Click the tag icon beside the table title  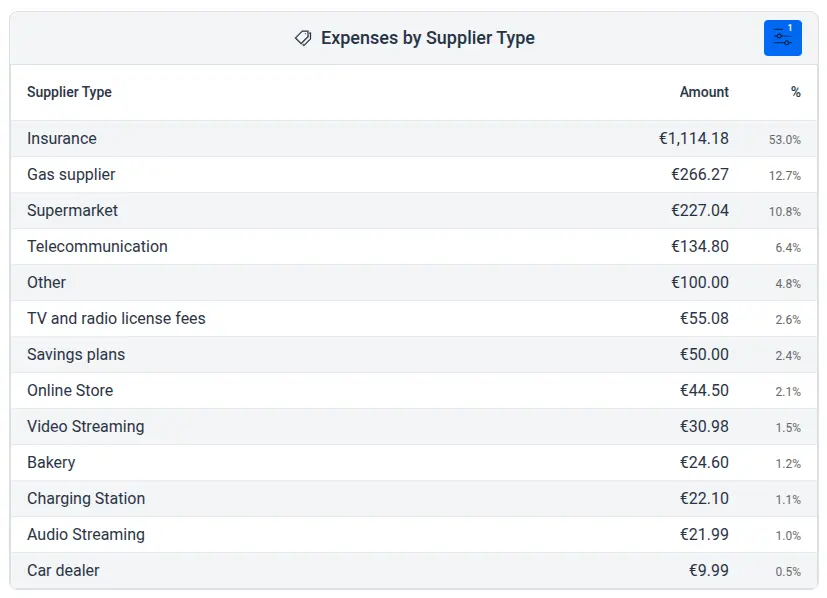(302, 38)
